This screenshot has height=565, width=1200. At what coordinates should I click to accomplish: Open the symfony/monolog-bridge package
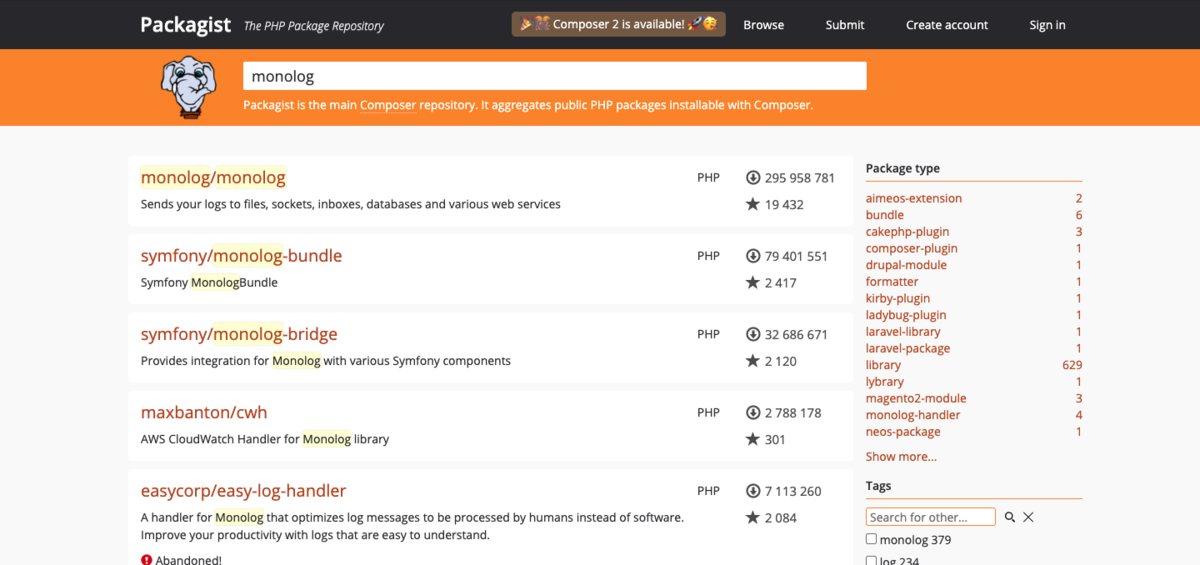point(239,334)
